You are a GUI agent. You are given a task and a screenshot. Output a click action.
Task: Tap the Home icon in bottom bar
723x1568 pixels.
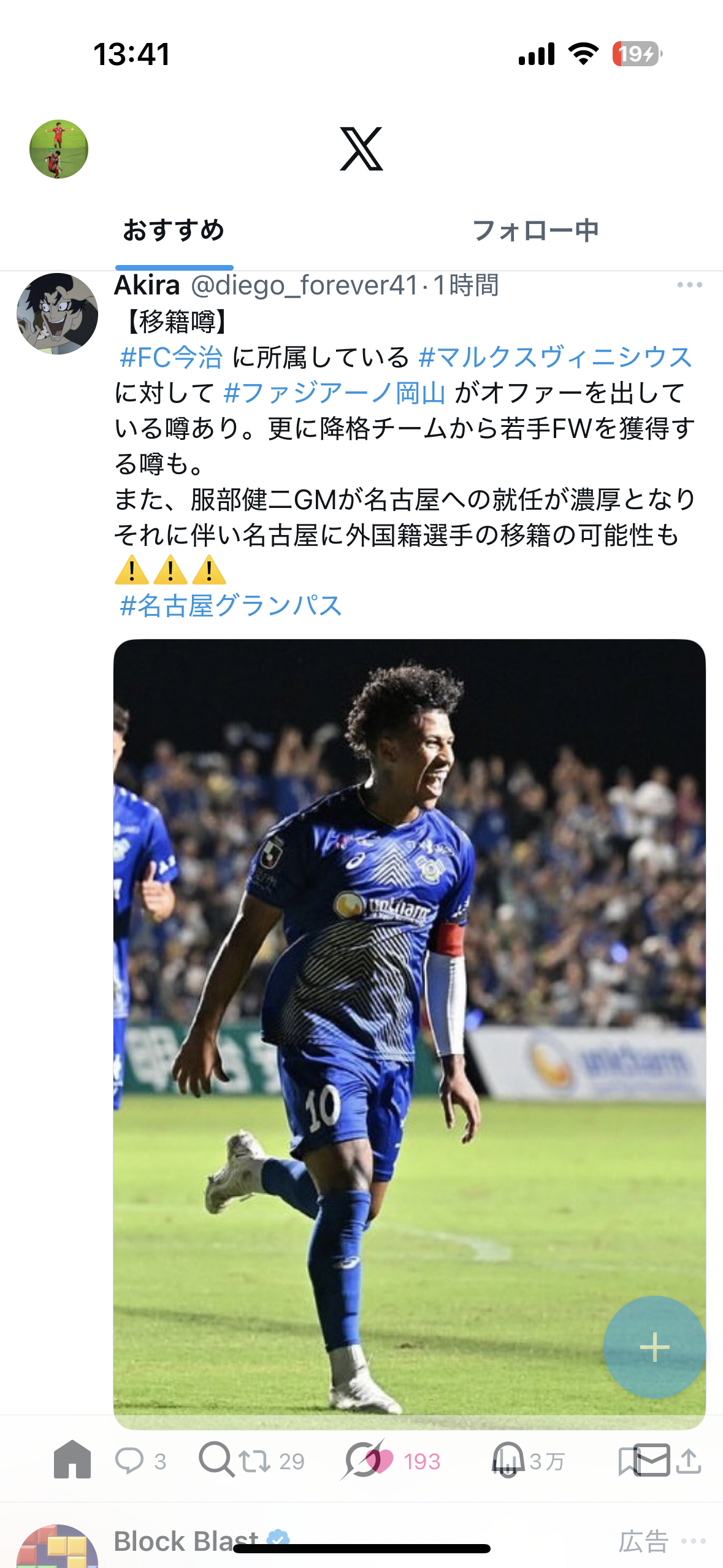[72, 1459]
